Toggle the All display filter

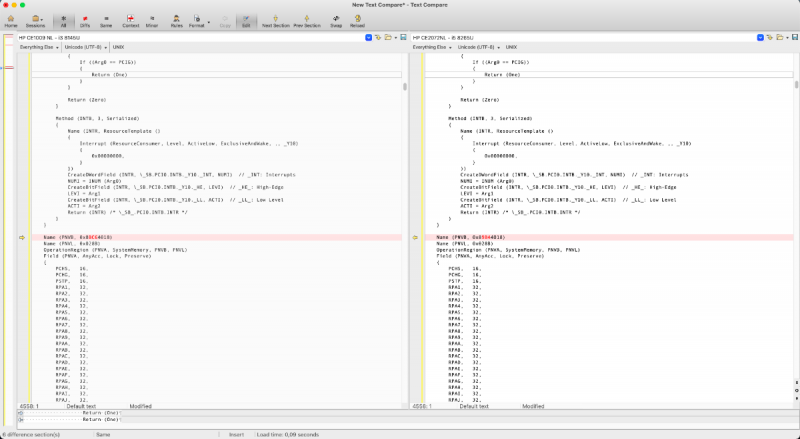[63, 20]
